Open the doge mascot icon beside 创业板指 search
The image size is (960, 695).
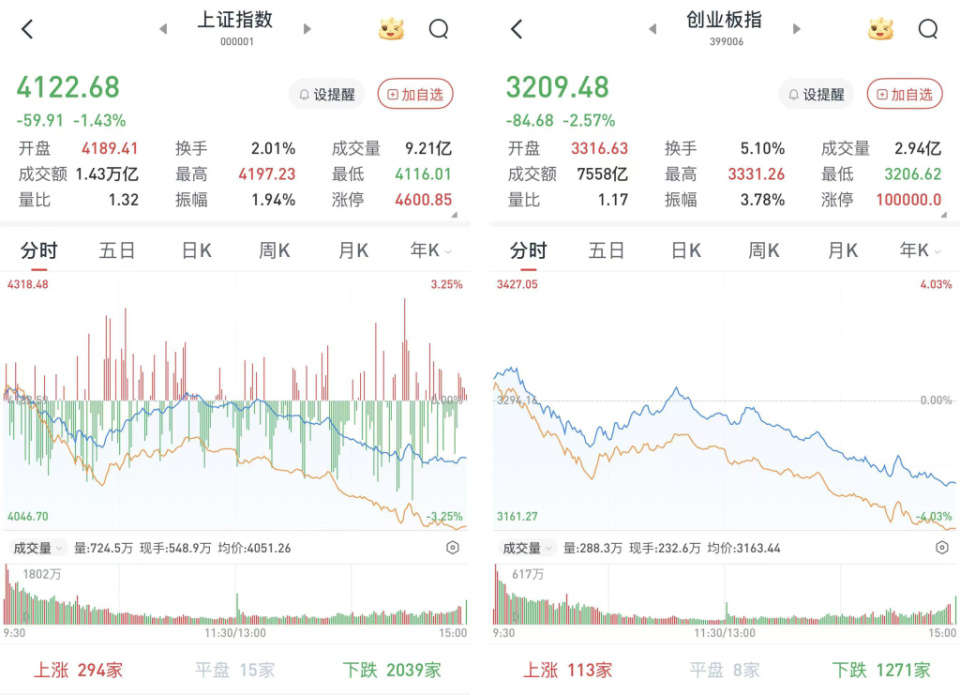coord(878,29)
